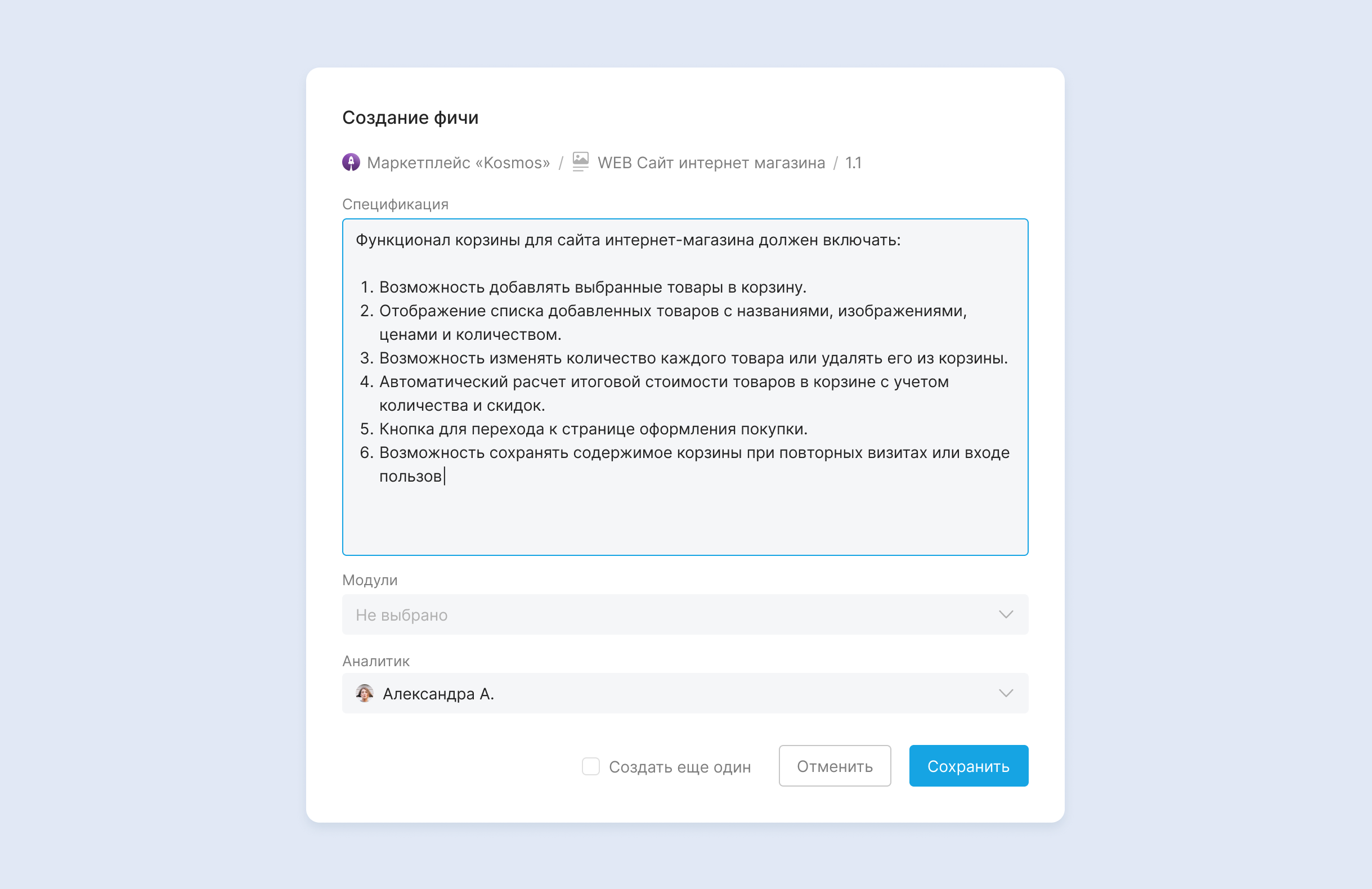Open the Модули field showing «Не выбрано»

(663, 614)
